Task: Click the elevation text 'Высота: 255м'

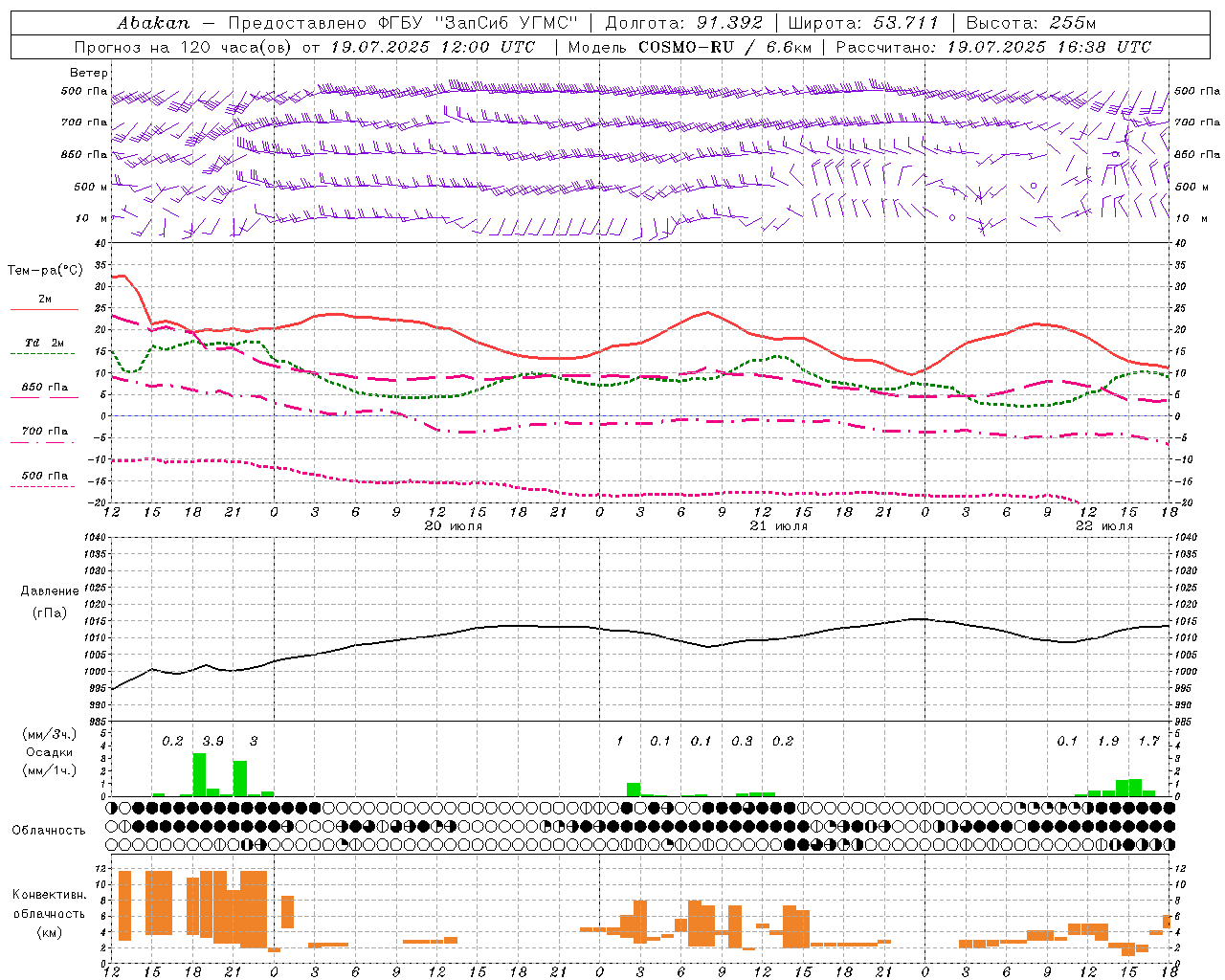Action: click(x=1031, y=23)
